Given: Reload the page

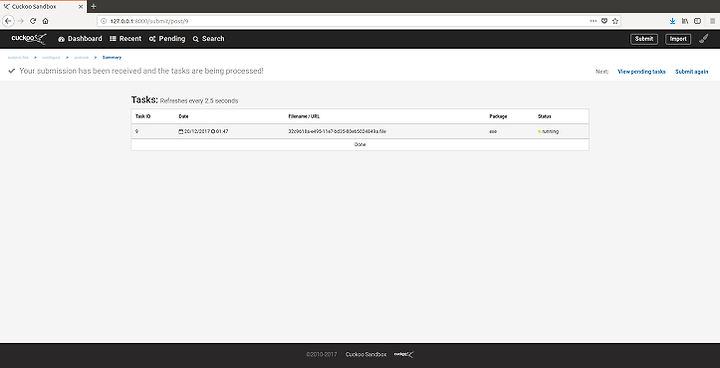Looking at the screenshot, I should [33, 21].
